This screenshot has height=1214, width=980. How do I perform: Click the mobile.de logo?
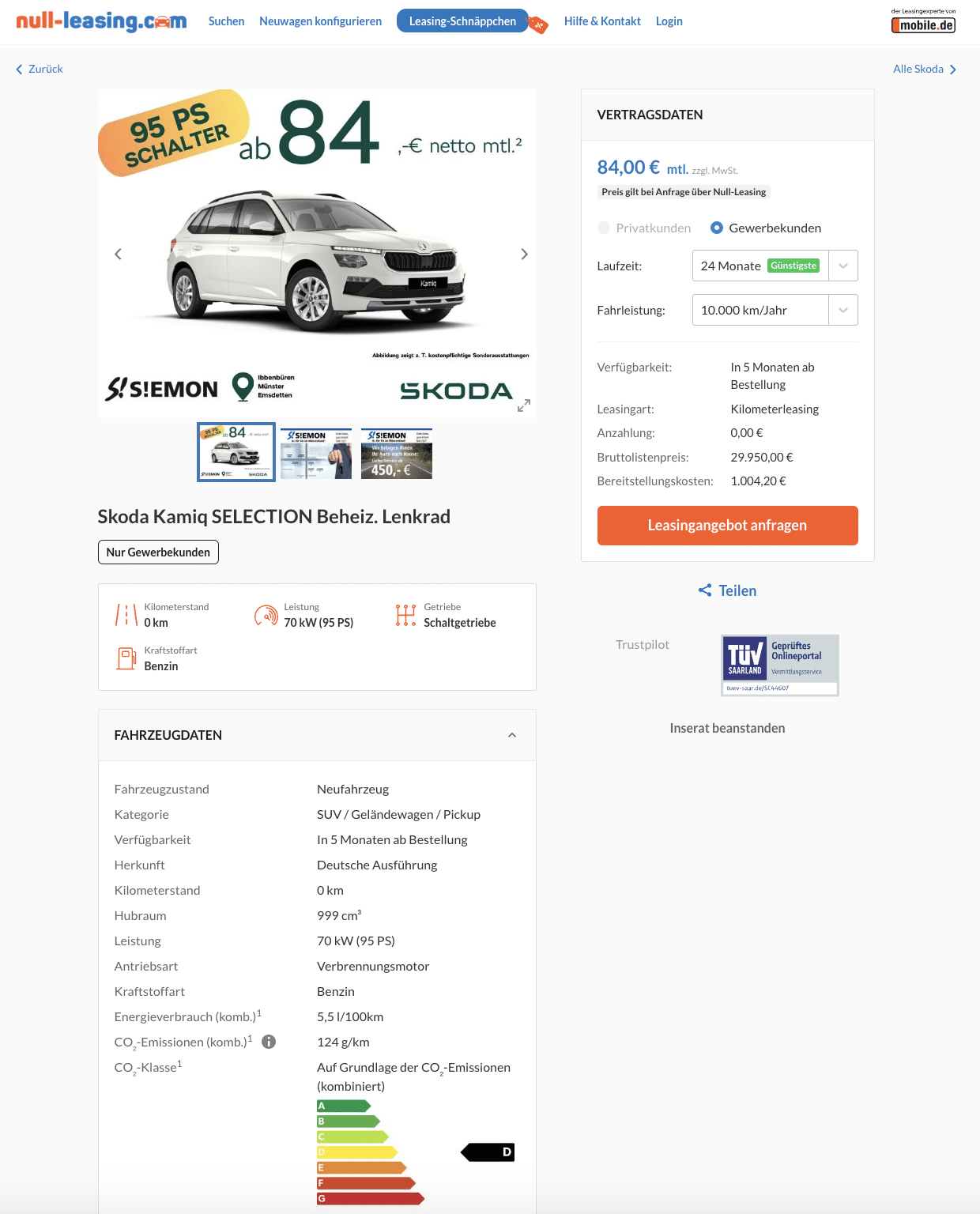click(x=923, y=21)
